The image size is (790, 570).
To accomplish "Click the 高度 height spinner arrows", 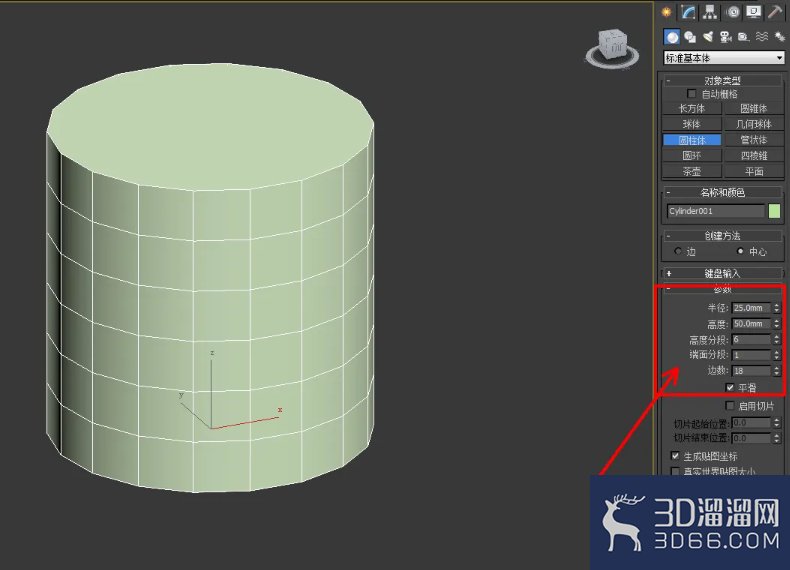I will click(x=777, y=324).
